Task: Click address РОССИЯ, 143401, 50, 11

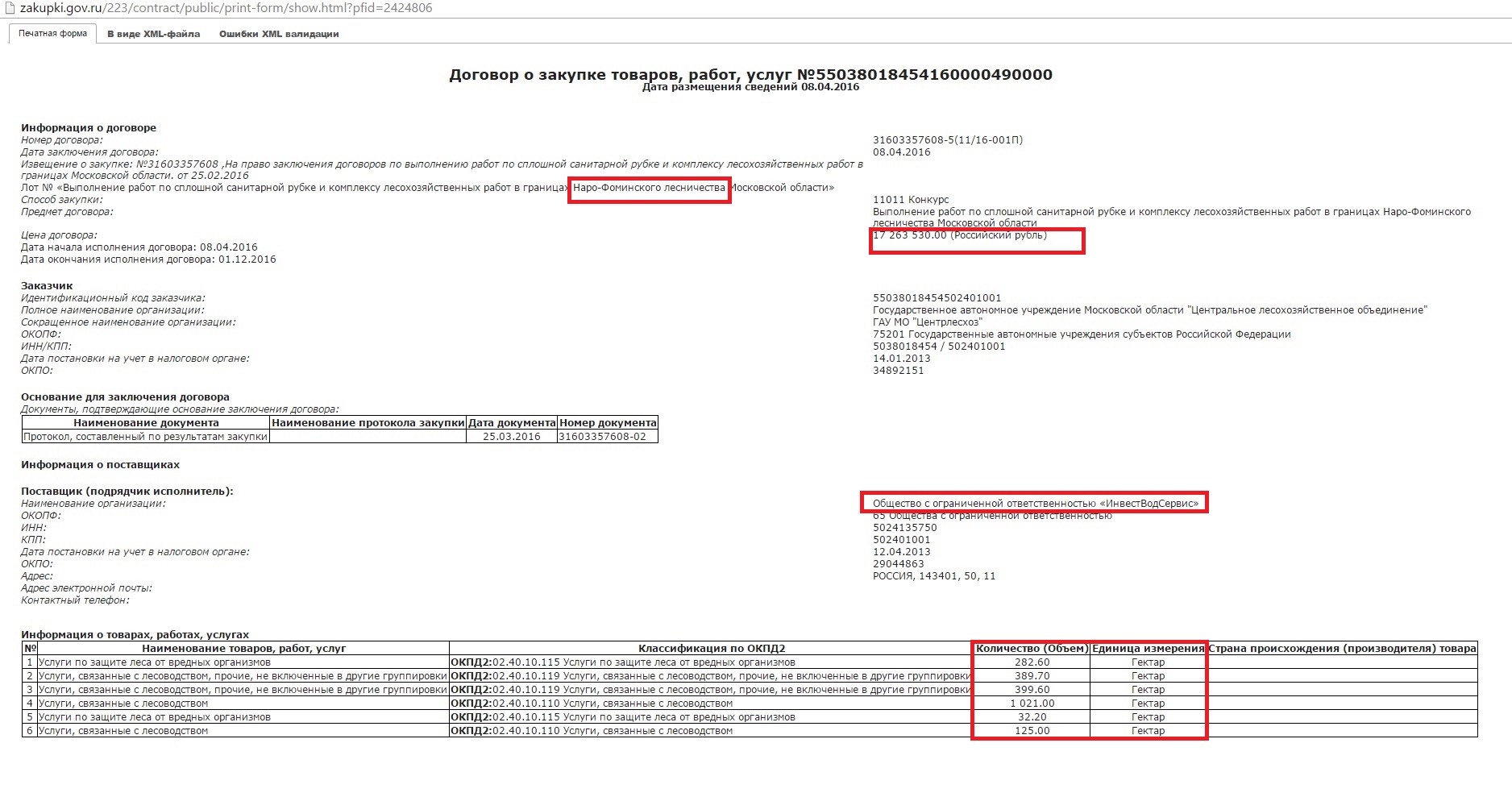Action: coord(934,575)
